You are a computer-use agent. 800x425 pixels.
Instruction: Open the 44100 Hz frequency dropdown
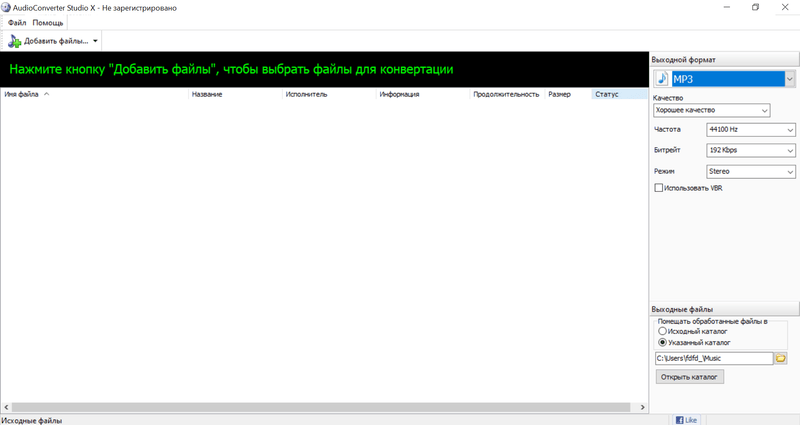790,130
